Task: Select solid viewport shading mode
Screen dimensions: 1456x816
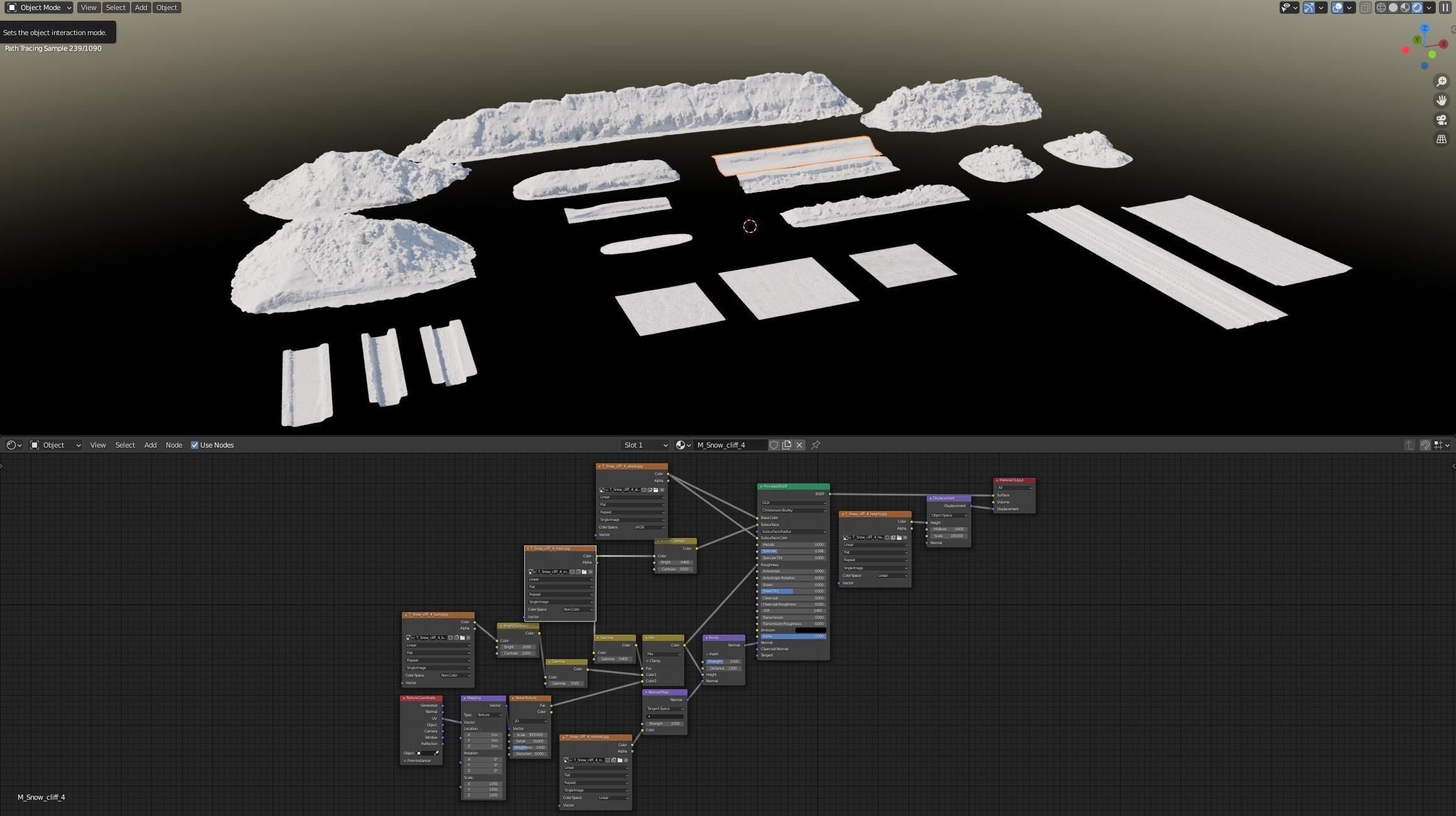Action: (x=1393, y=8)
